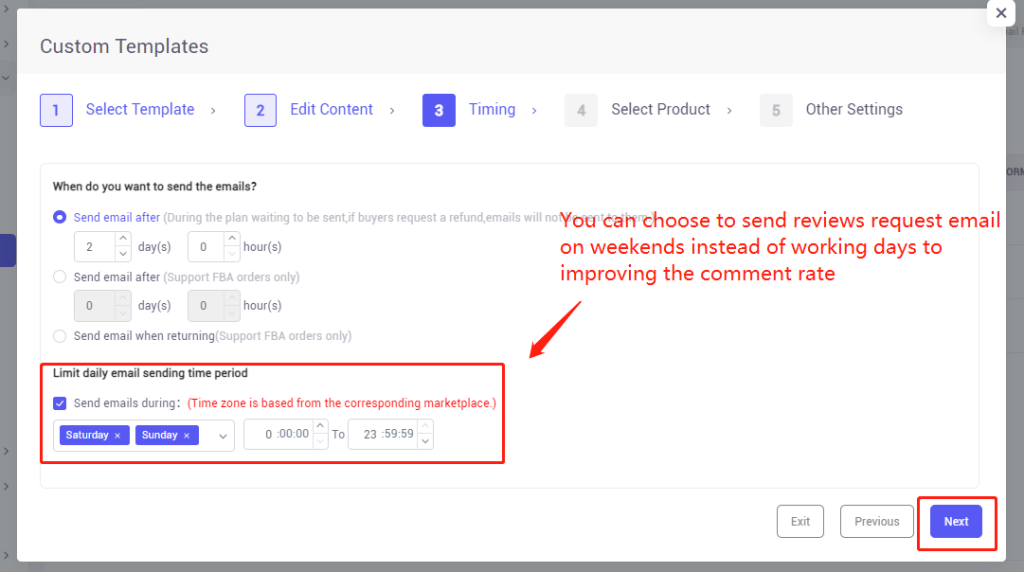
Task: Increase the enabled hours value
Action: pyautogui.click(x=232, y=239)
